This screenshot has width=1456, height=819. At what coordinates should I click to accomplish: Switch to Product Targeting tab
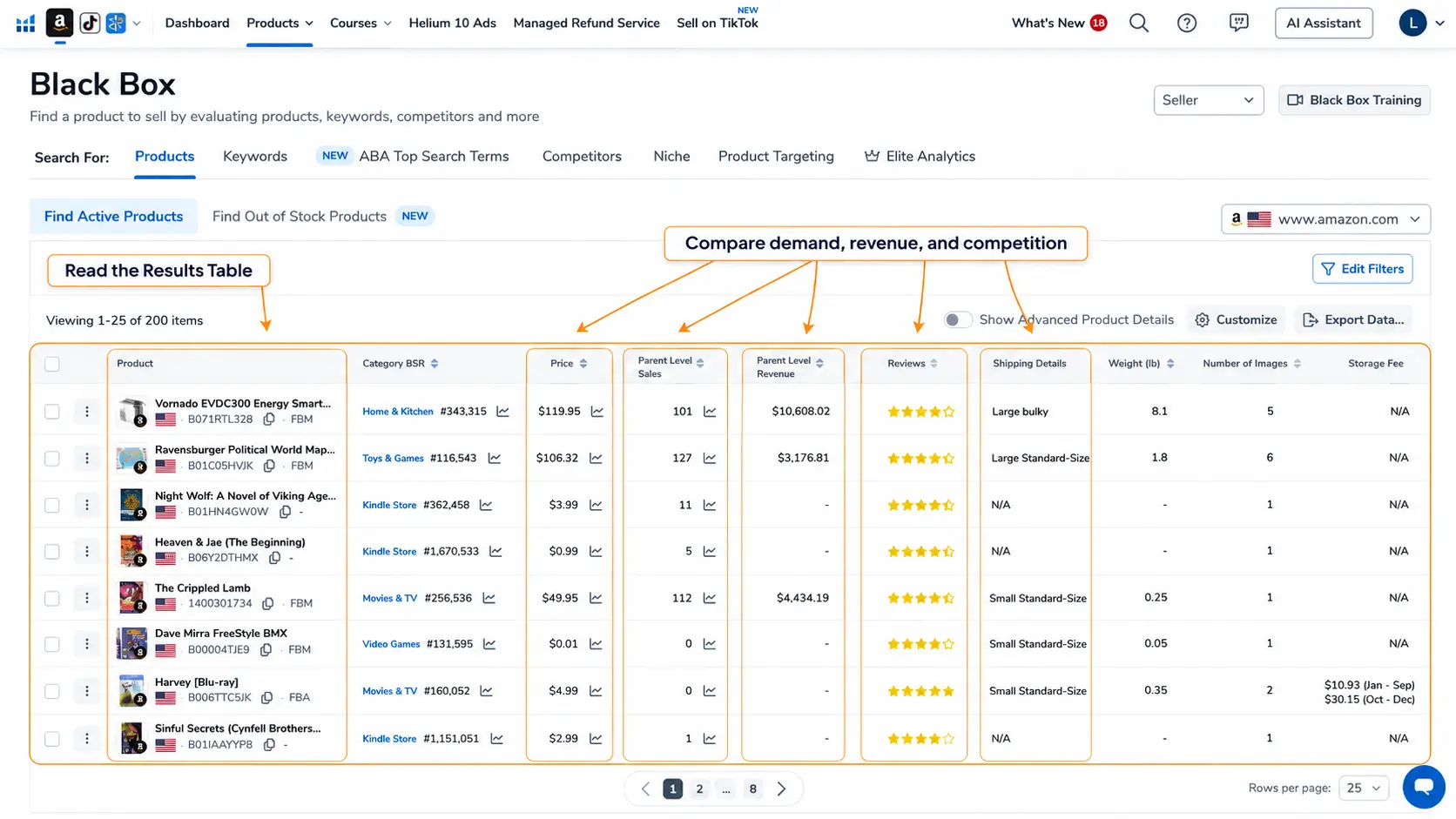776,157
